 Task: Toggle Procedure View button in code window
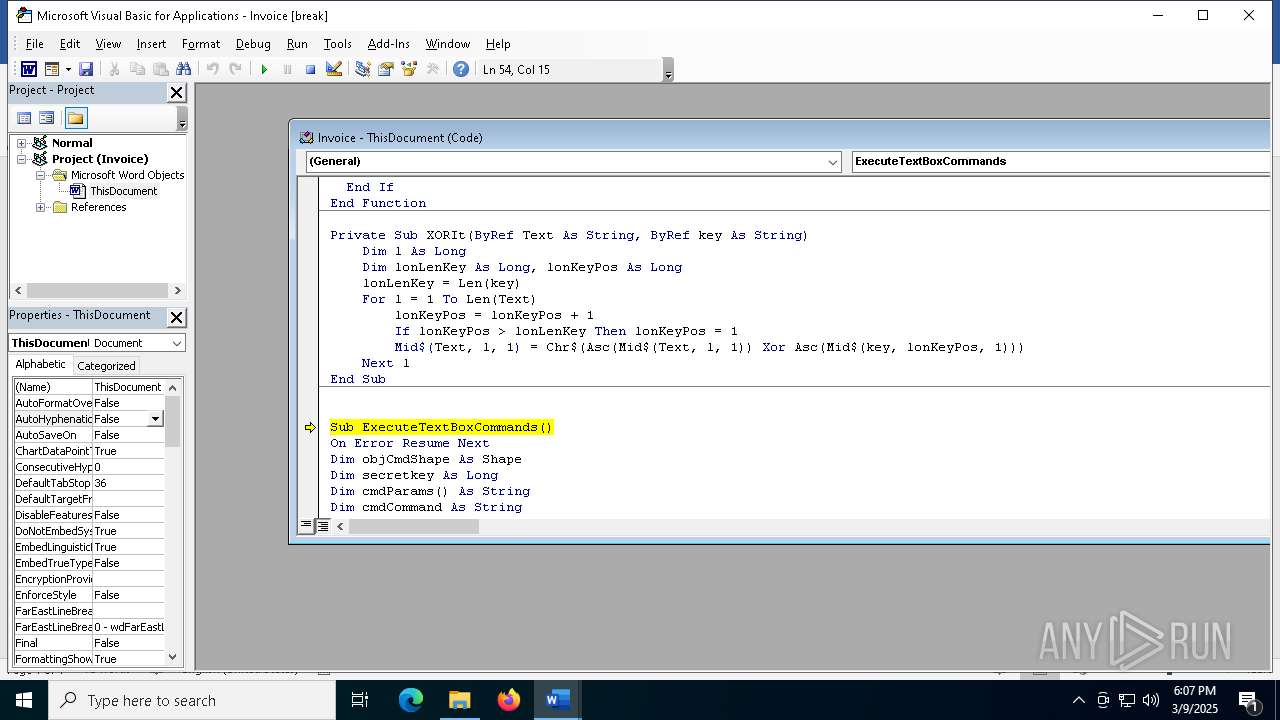click(x=307, y=526)
